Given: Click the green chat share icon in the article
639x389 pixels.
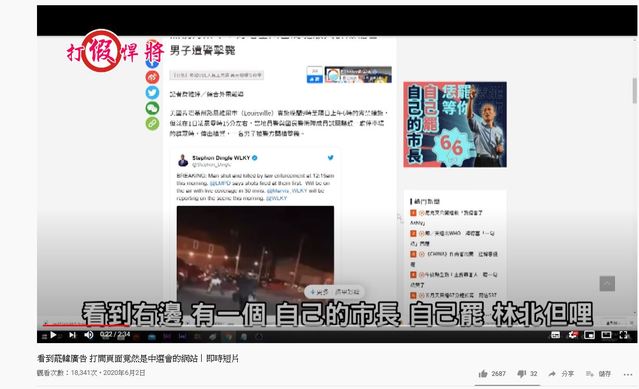Looking at the screenshot, I should [152, 108].
